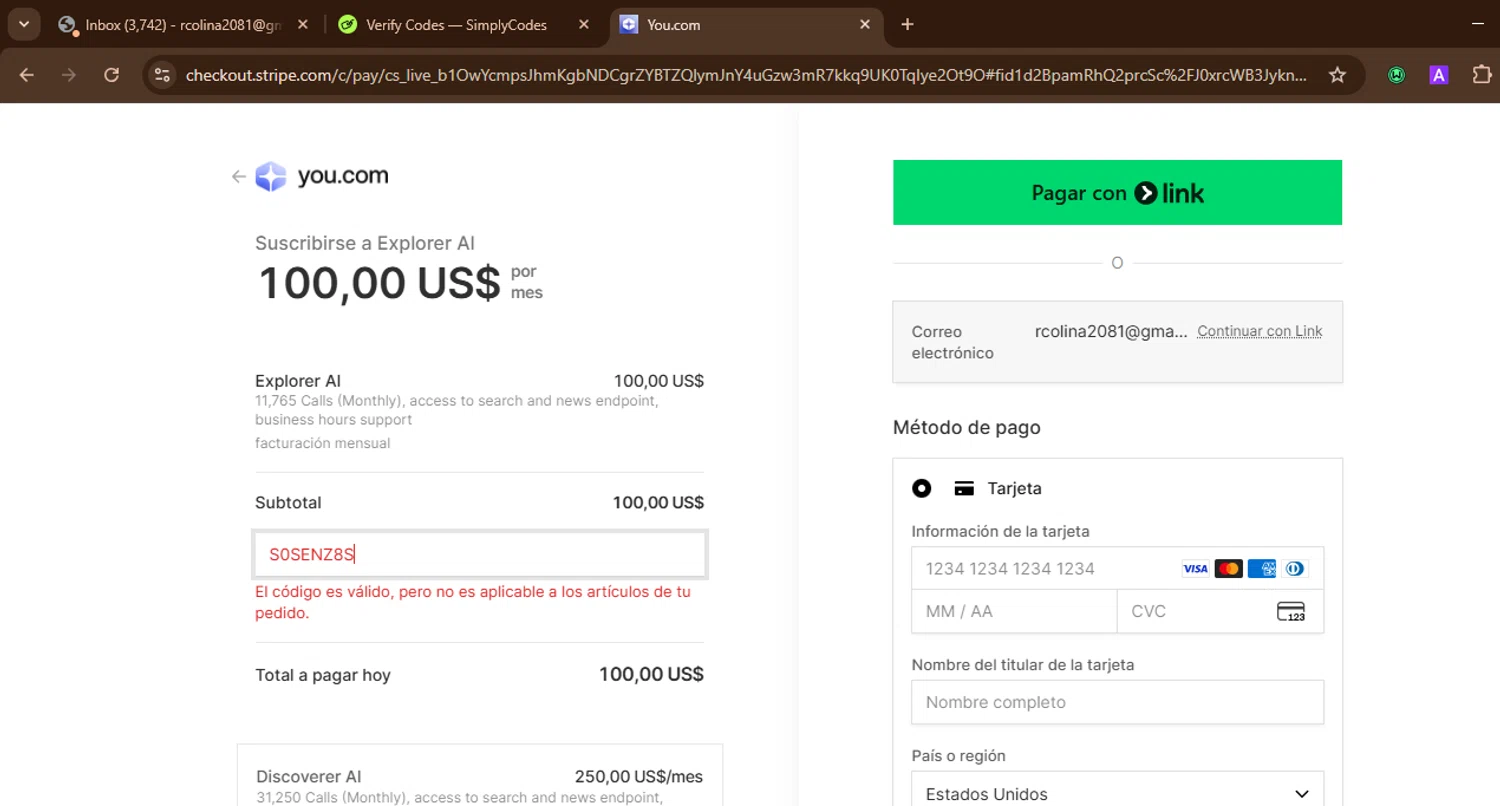Click the Pagar con link button
Image resolution: width=1500 pixels, height=806 pixels.
pyautogui.click(x=1117, y=193)
